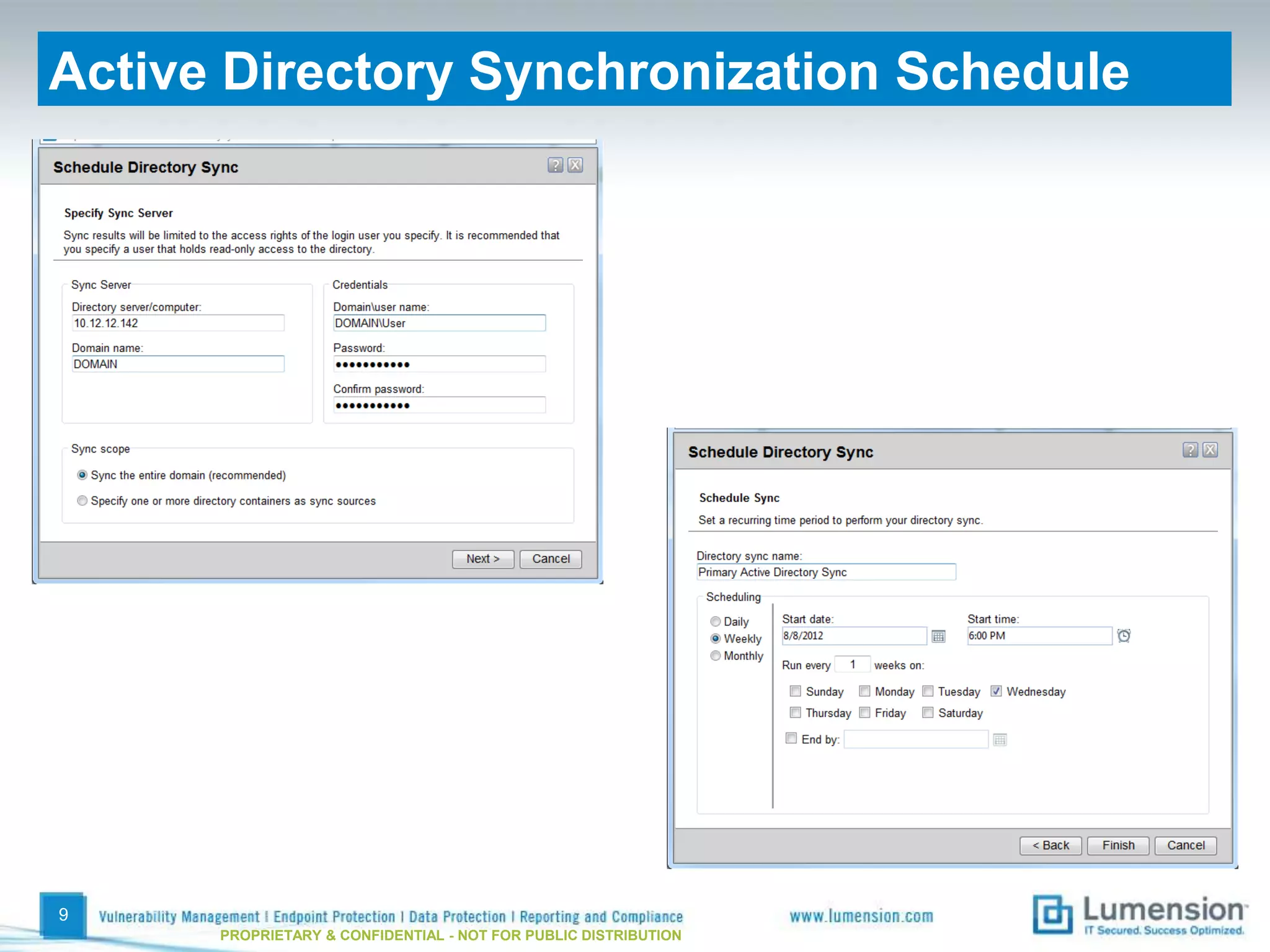The image size is (1270, 952).
Task: Click the Domain\user name field
Action: [x=440, y=323]
